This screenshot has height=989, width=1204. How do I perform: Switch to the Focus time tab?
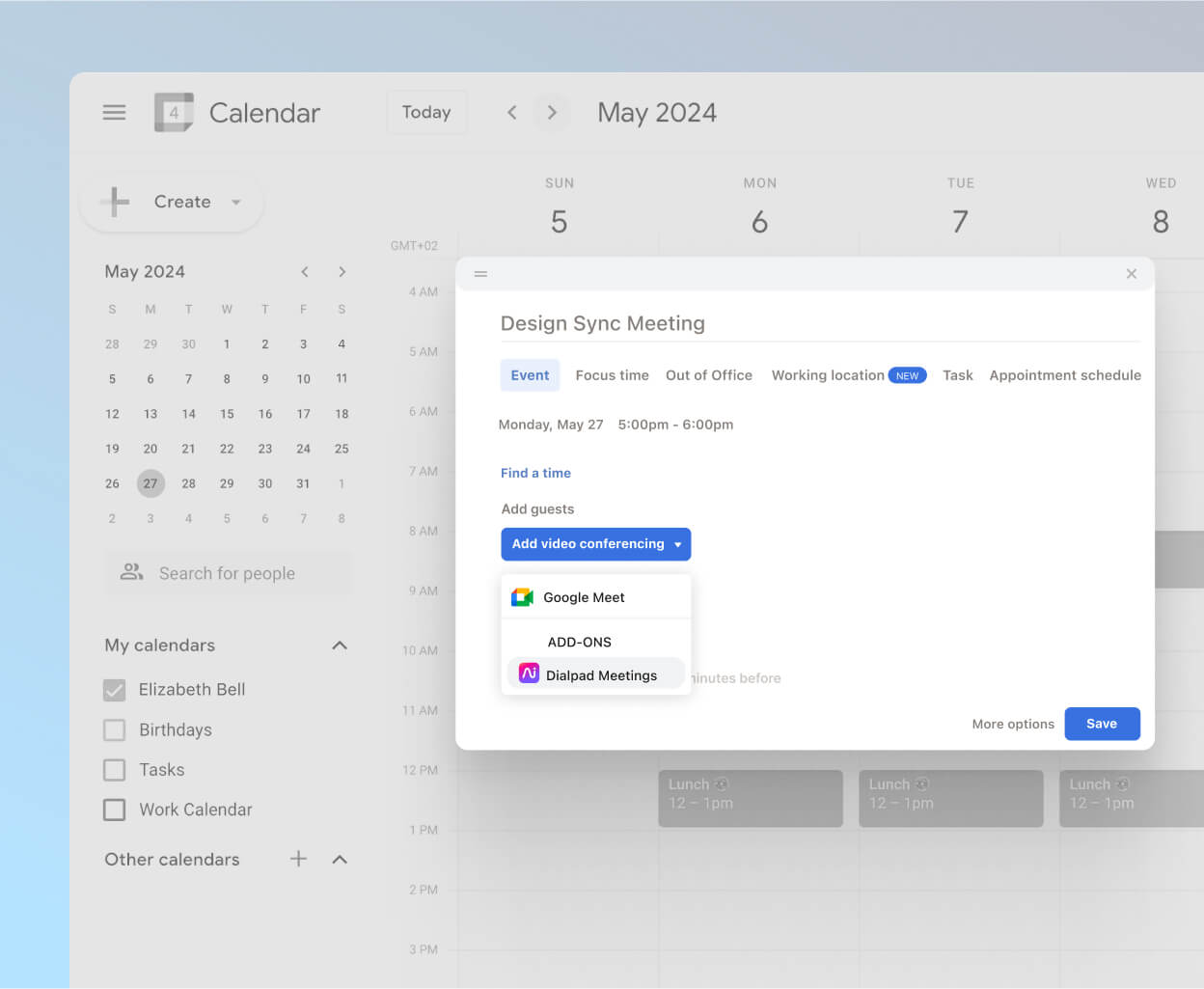tap(612, 375)
